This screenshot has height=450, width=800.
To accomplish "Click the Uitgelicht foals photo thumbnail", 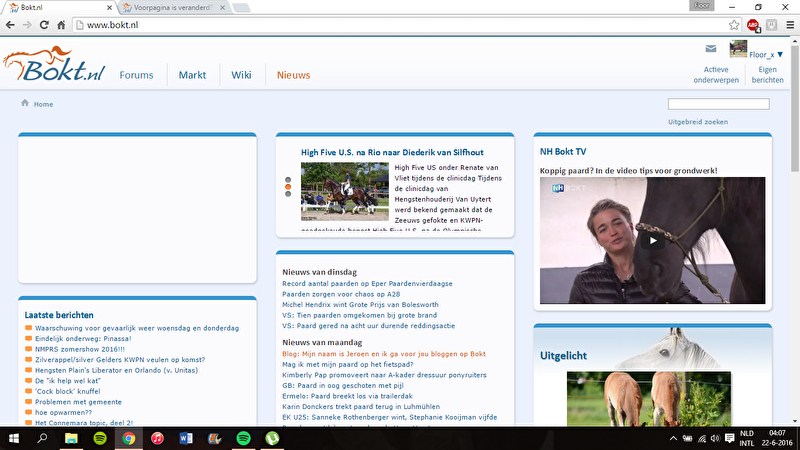I will coord(648,398).
